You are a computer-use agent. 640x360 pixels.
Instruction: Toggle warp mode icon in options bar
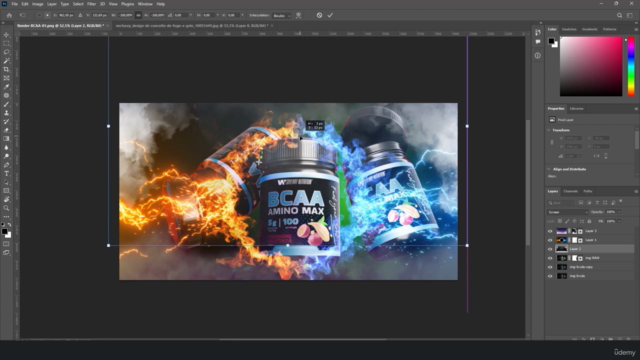[x=298, y=16]
